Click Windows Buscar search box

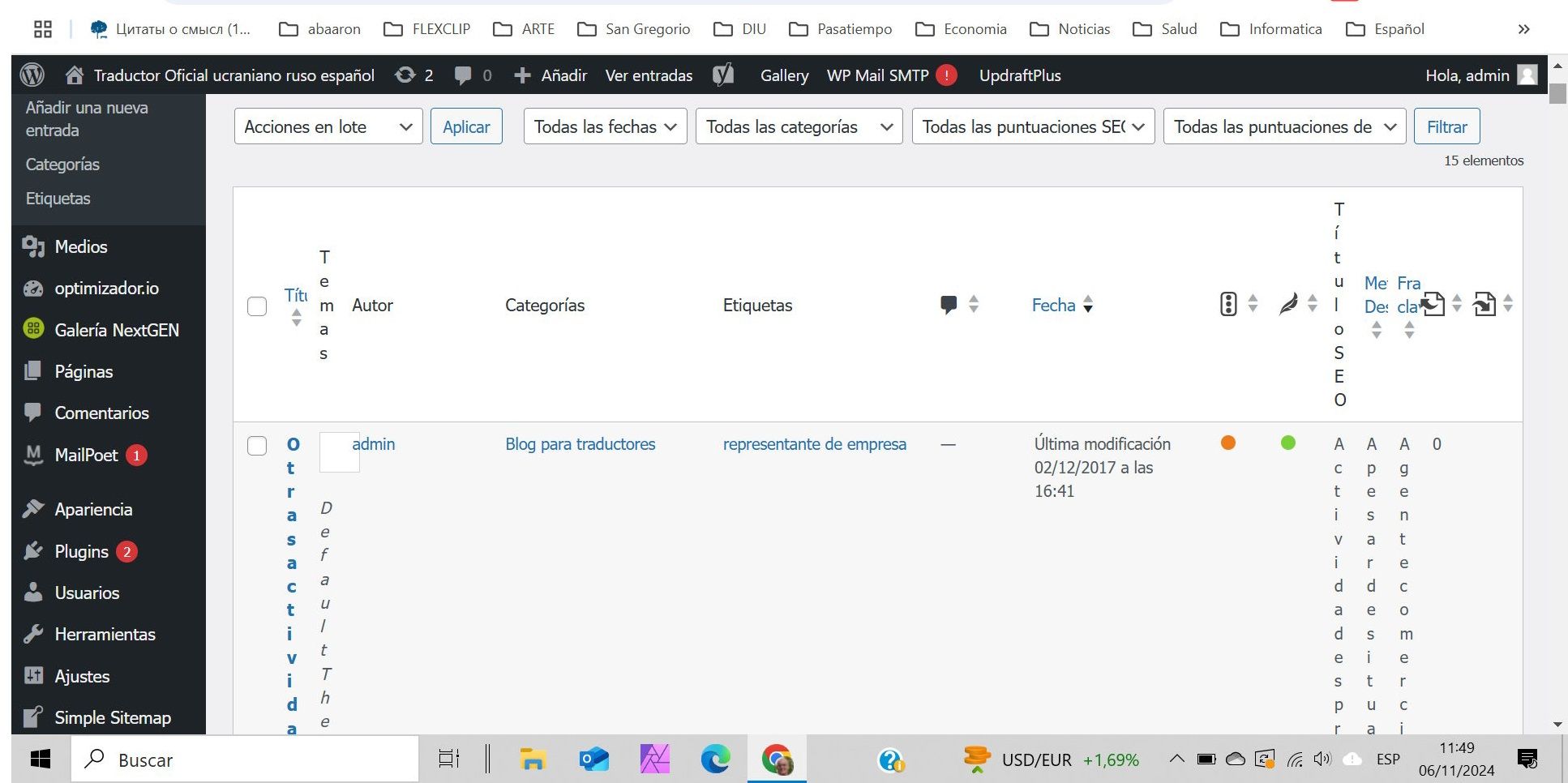[x=245, y=759]
